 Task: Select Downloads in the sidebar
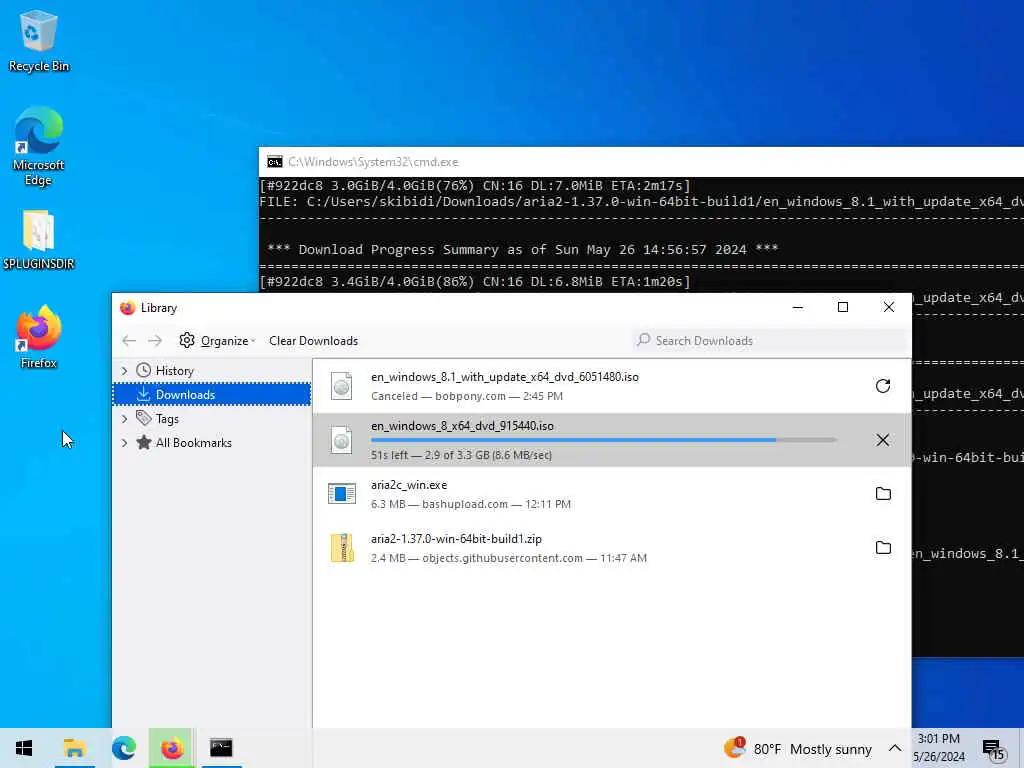pyautogui.click(x=212, y=394)
